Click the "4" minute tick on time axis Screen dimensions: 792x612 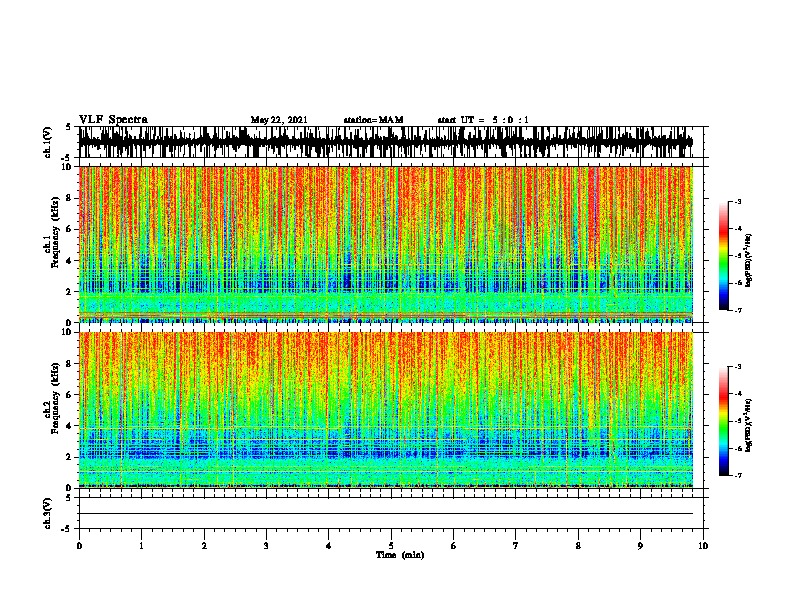coord(329,546)
